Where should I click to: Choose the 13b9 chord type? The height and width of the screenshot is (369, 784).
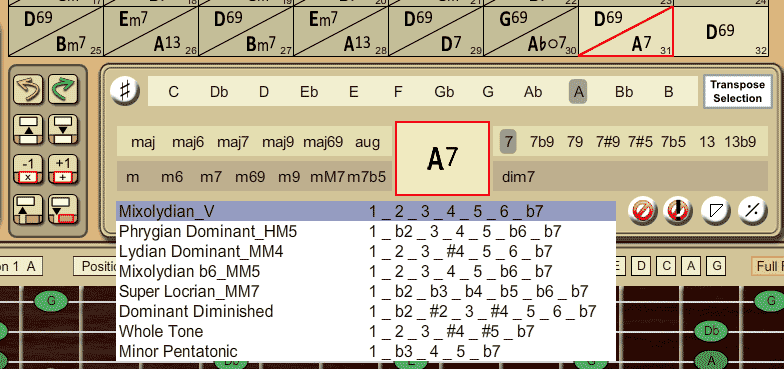click(740, 142)
